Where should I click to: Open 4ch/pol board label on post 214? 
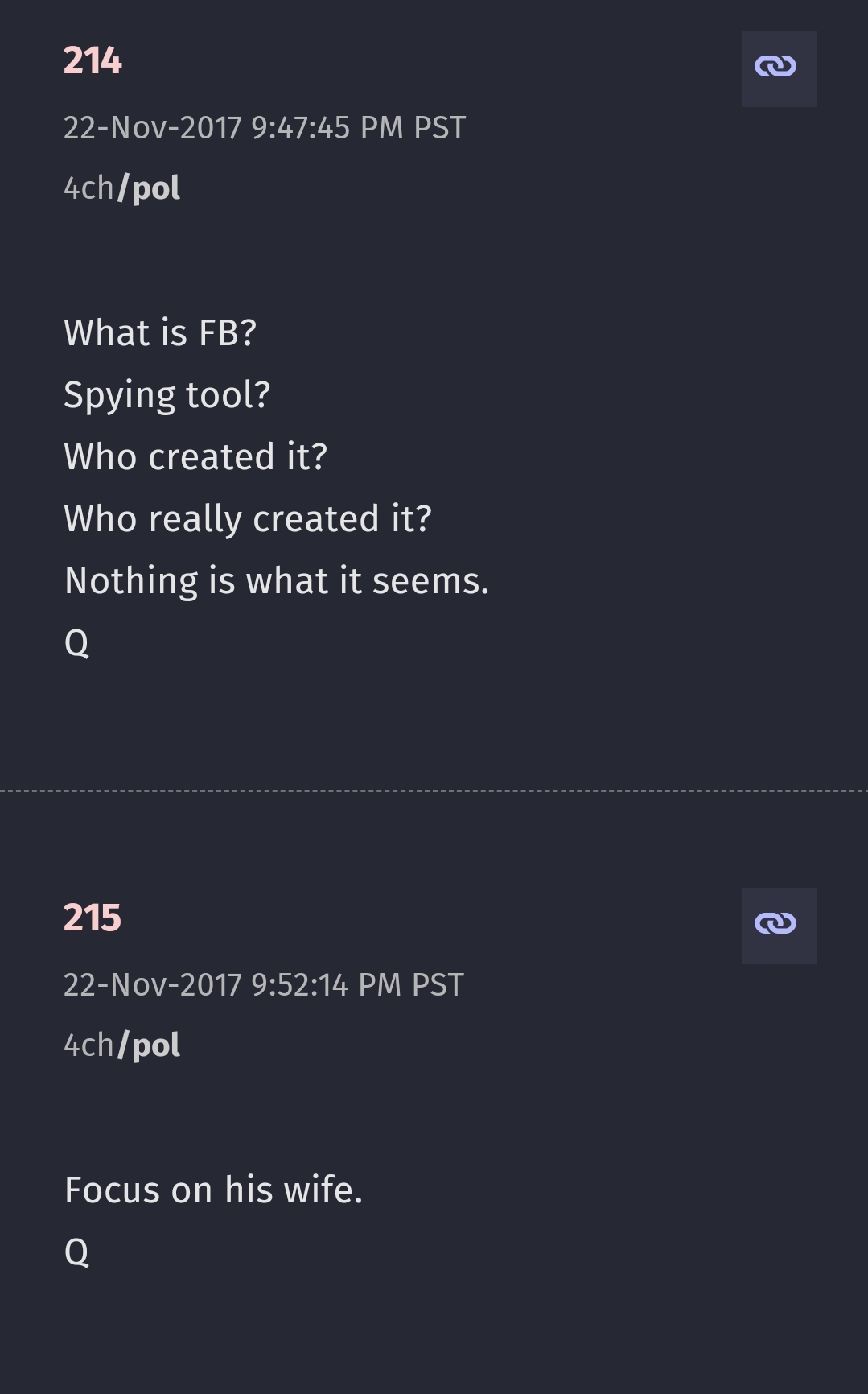(122, 188)
